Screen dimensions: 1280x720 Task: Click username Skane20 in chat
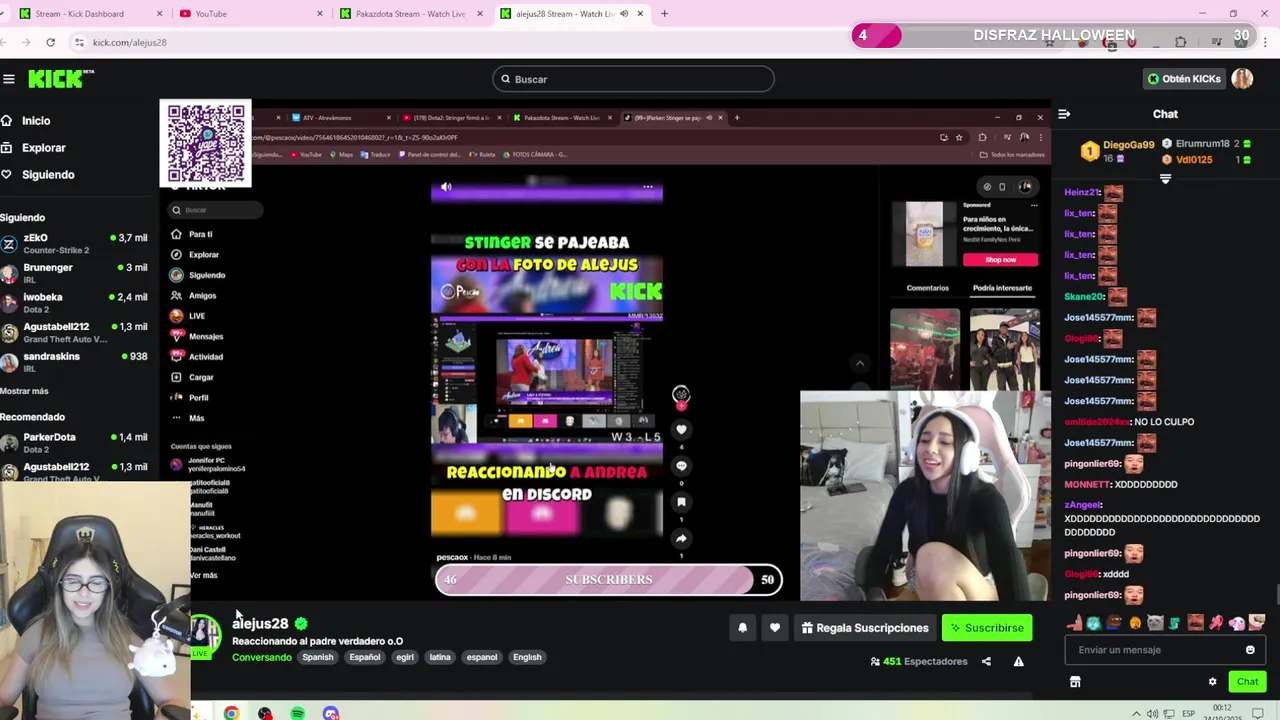pos(1084,297)
